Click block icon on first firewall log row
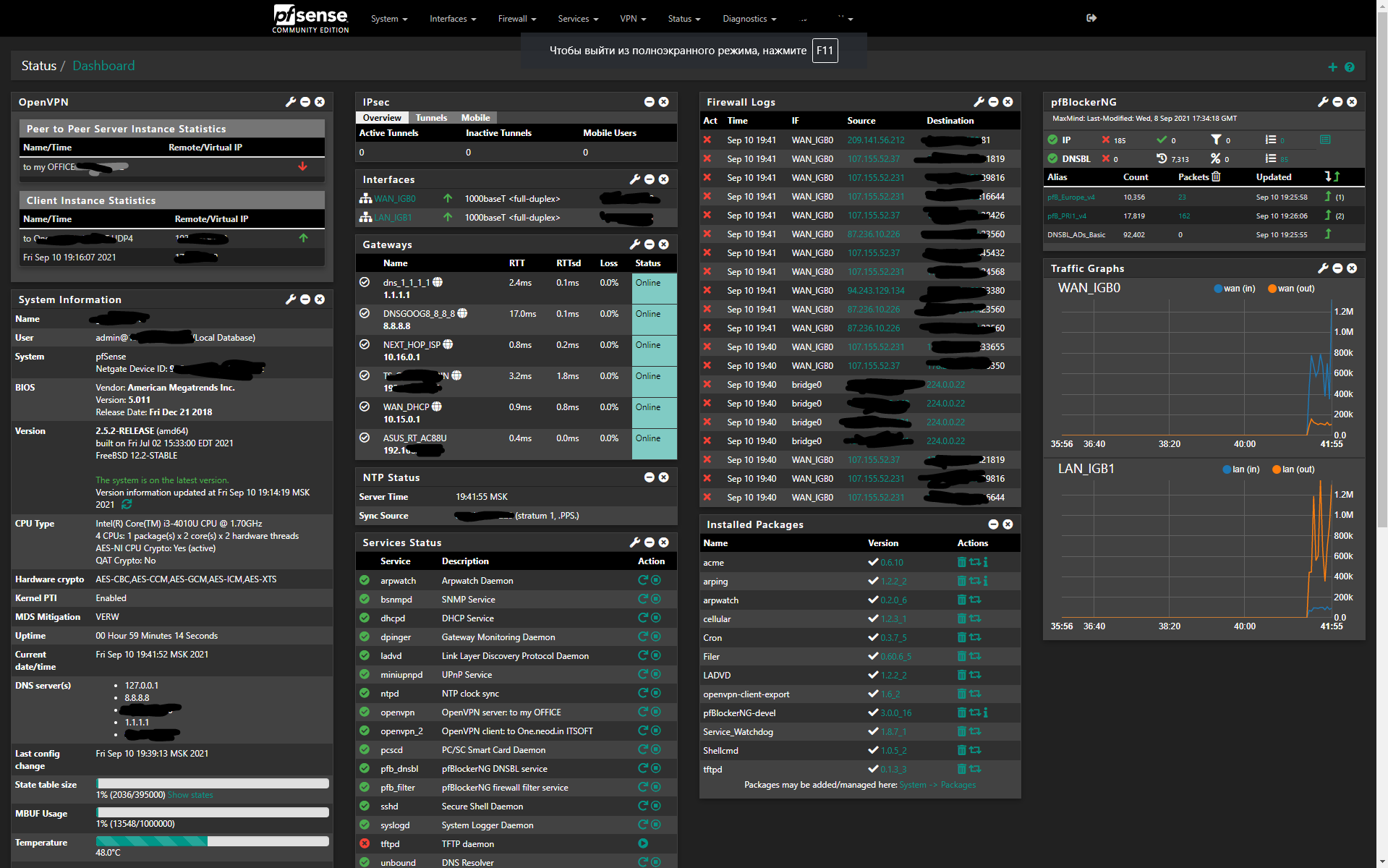Screen dimensions: 1388x868 (x=707, y=140)
